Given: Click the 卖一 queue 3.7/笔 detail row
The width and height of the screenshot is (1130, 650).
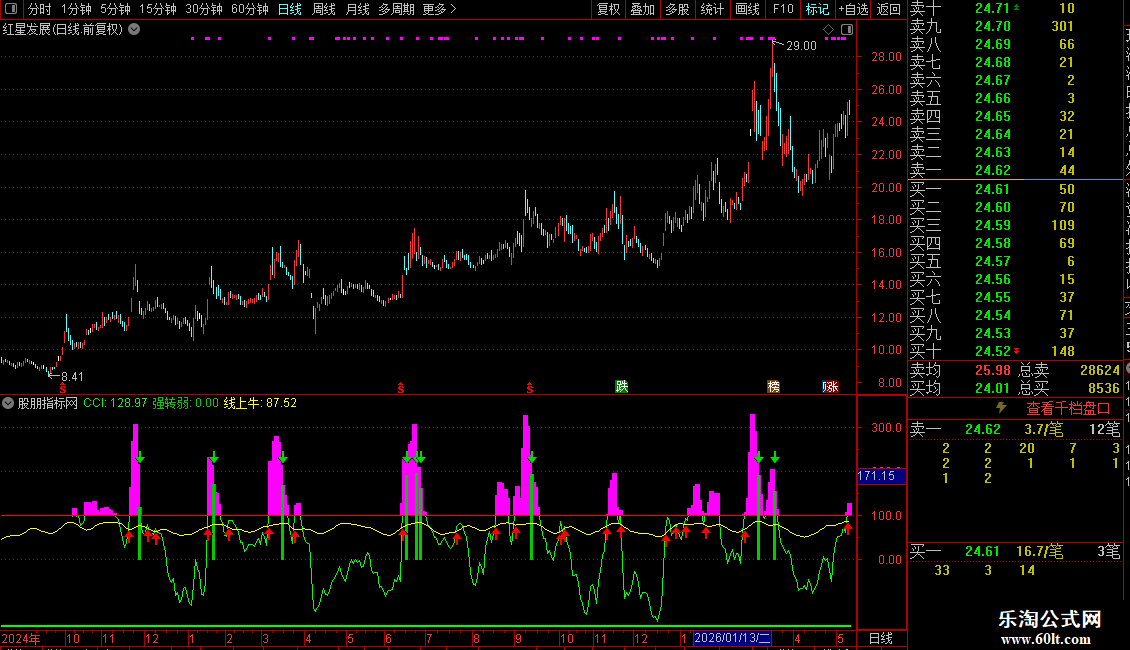Looking at the screenshot, I should (1015, 429).
